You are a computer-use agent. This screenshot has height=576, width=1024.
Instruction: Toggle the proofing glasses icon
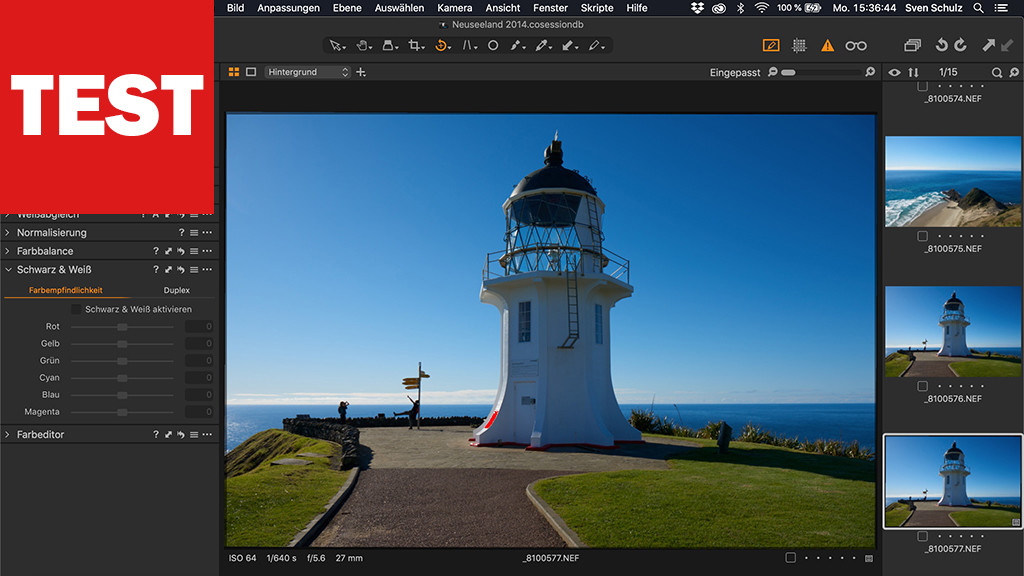click(x=856, y=46)
